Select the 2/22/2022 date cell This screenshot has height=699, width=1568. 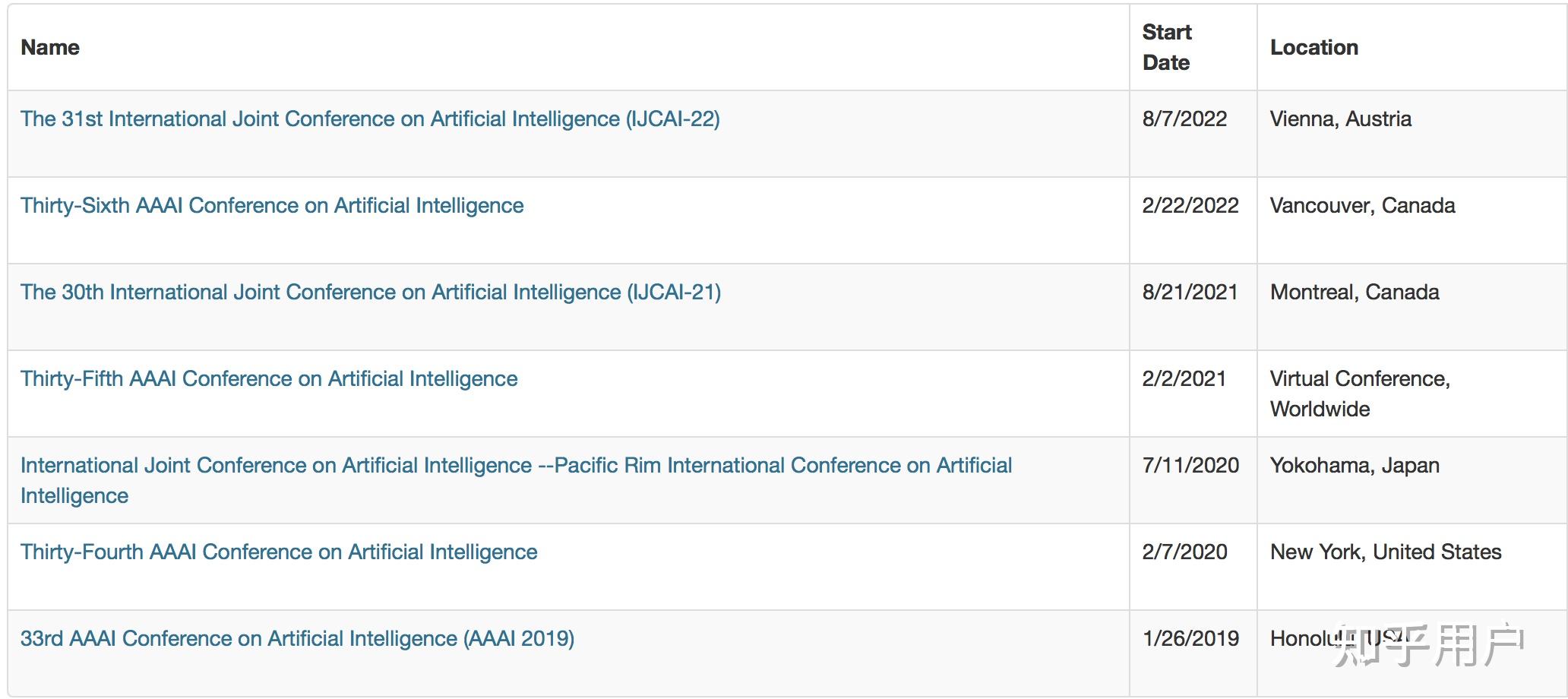(1190, 206)
